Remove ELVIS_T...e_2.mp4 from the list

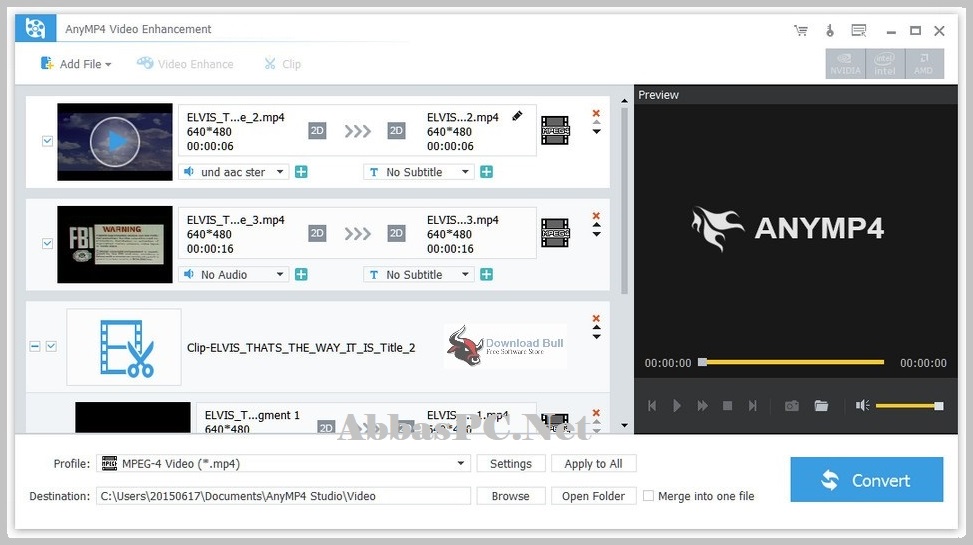[x=596, y=113]
